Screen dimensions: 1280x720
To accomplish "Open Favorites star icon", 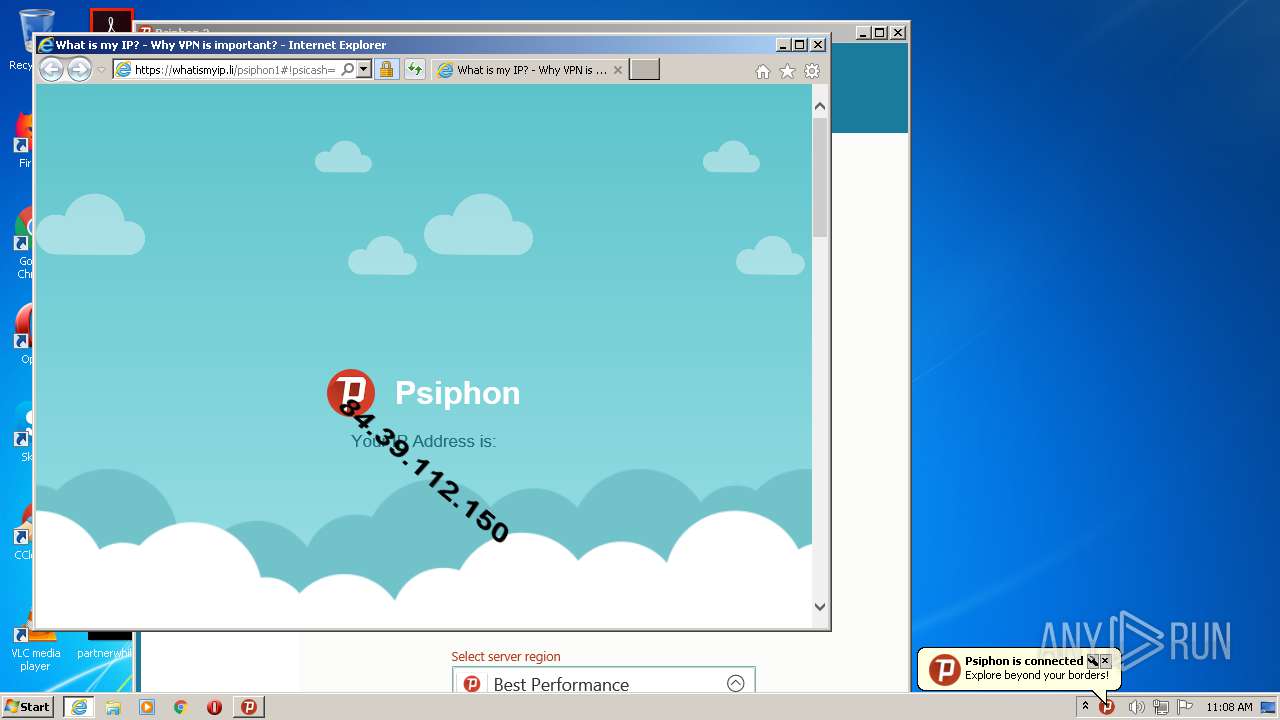I will pyautogui.click(x=787, y=71).
